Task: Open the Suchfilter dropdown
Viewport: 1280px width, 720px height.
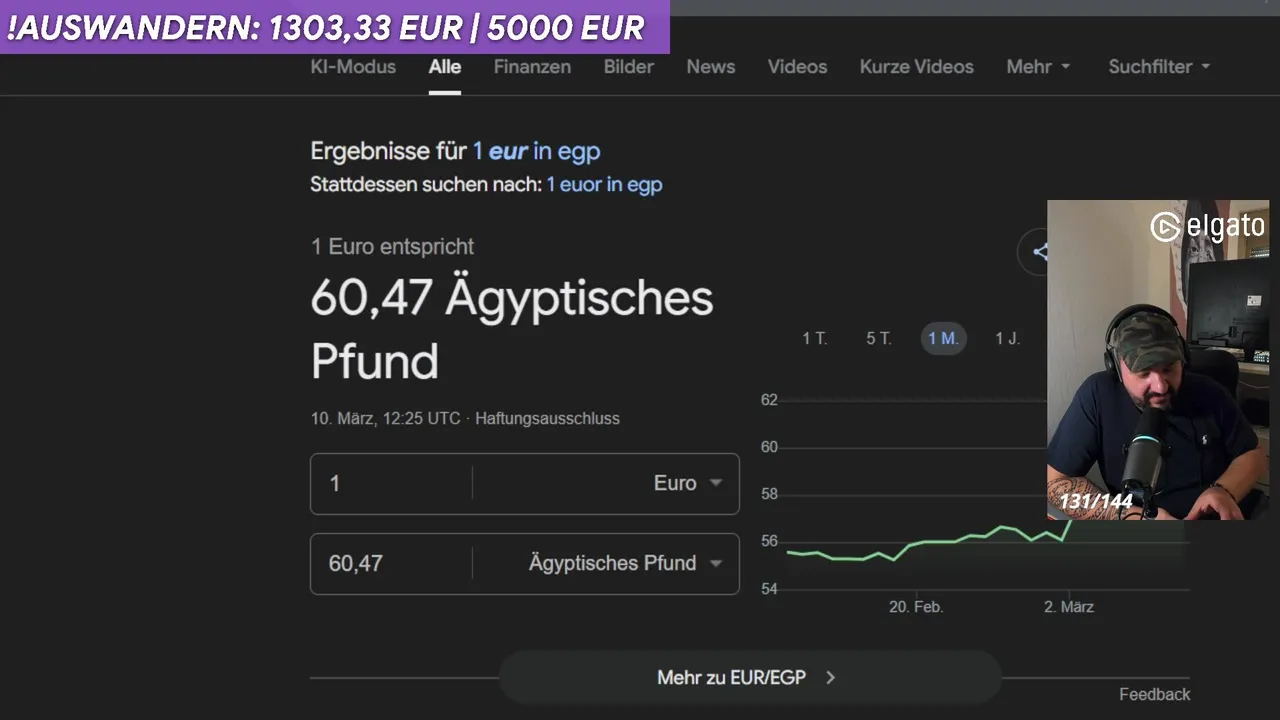Action: click(x=1159, y=67)
